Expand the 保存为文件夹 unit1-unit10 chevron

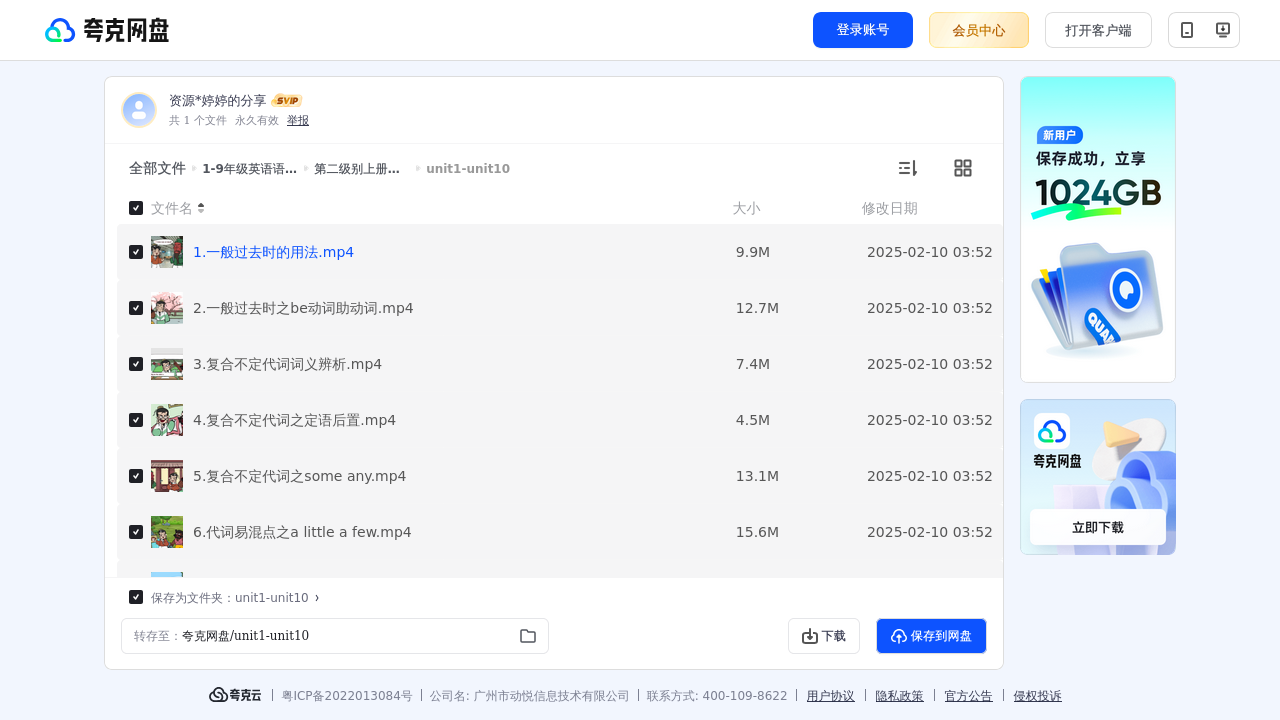coord(317,598)
